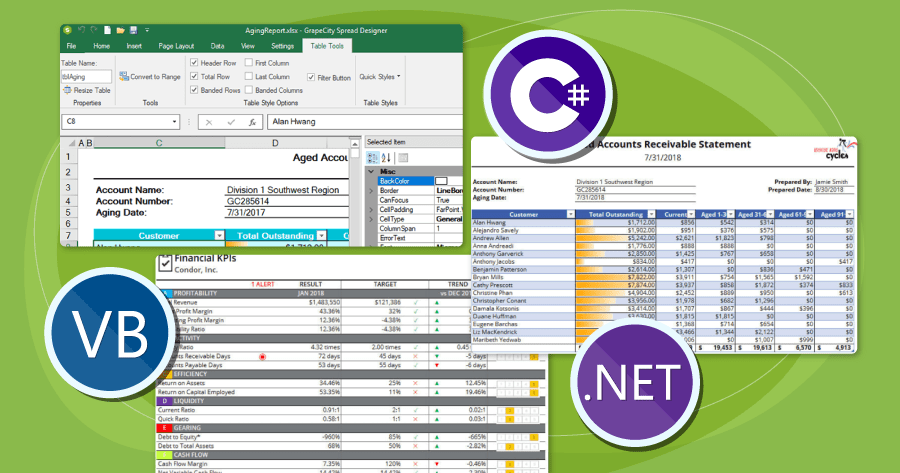Viewport: 900px width, 473px height.
Task: Expand the CellPadding property
Action: tap(371, 210)
